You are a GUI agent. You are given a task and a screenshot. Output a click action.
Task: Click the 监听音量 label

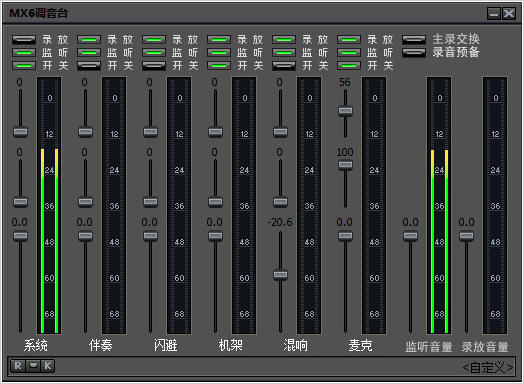(429, 347)
